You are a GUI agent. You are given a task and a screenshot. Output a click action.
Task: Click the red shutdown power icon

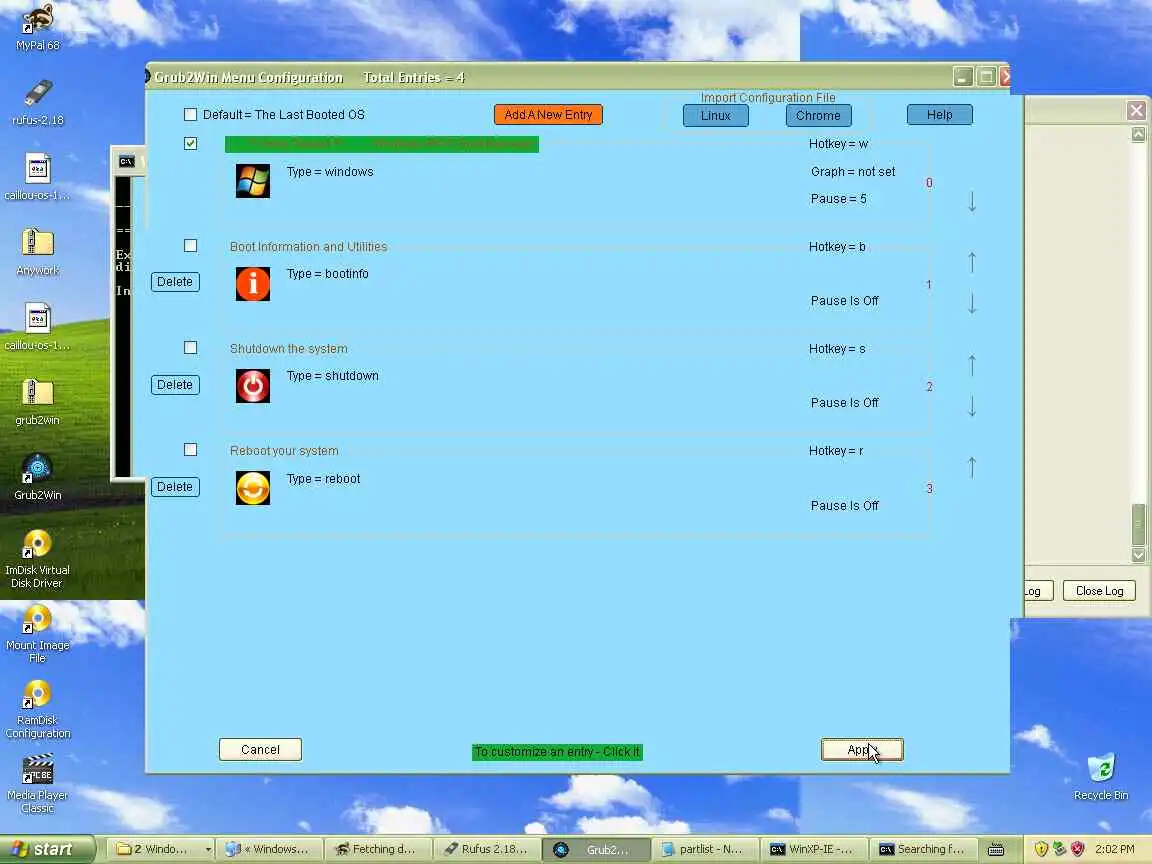click(x=253, y=386)
